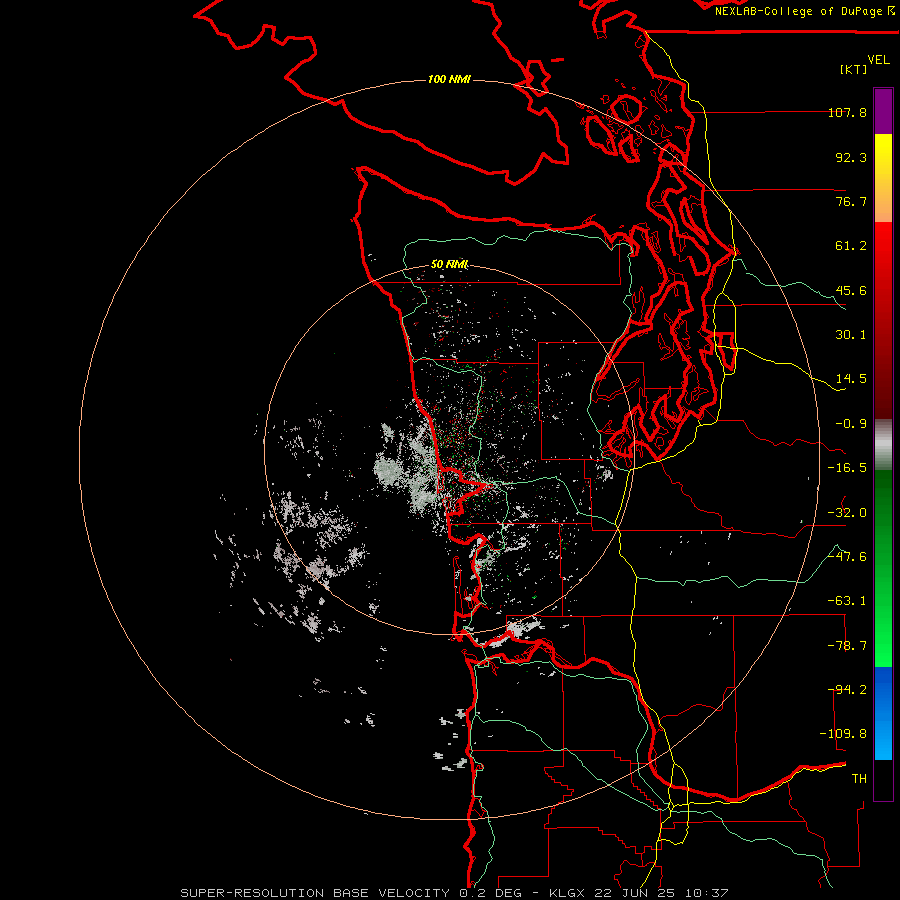Select the -63.1 legend value
This screenshot has height=900, width=900.
(847, 601)
